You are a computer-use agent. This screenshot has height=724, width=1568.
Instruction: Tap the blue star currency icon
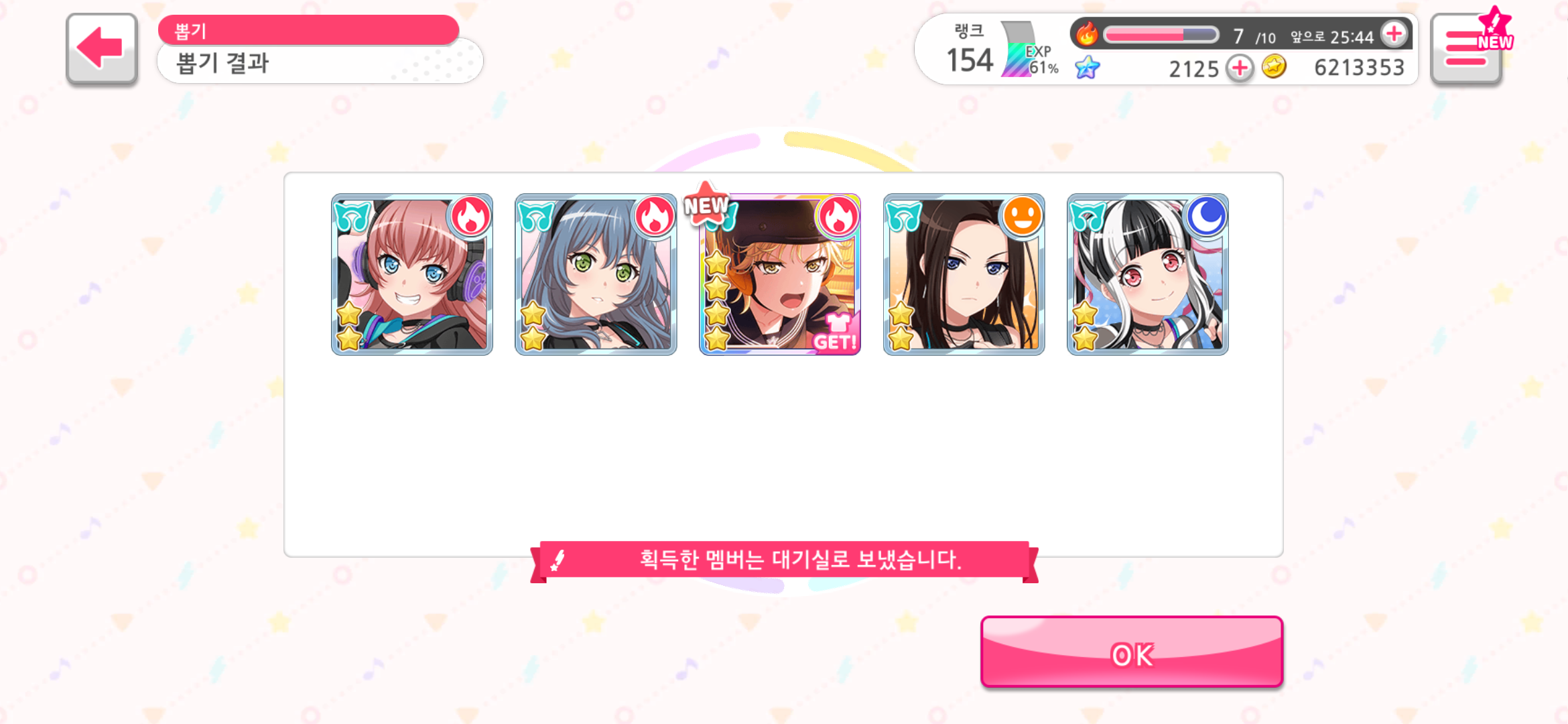pos(1087,68)
